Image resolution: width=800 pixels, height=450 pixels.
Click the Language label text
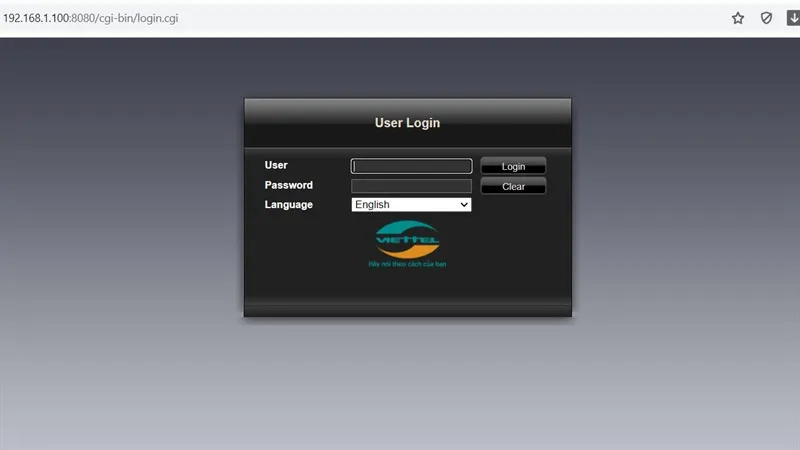(x=288, y=205)
